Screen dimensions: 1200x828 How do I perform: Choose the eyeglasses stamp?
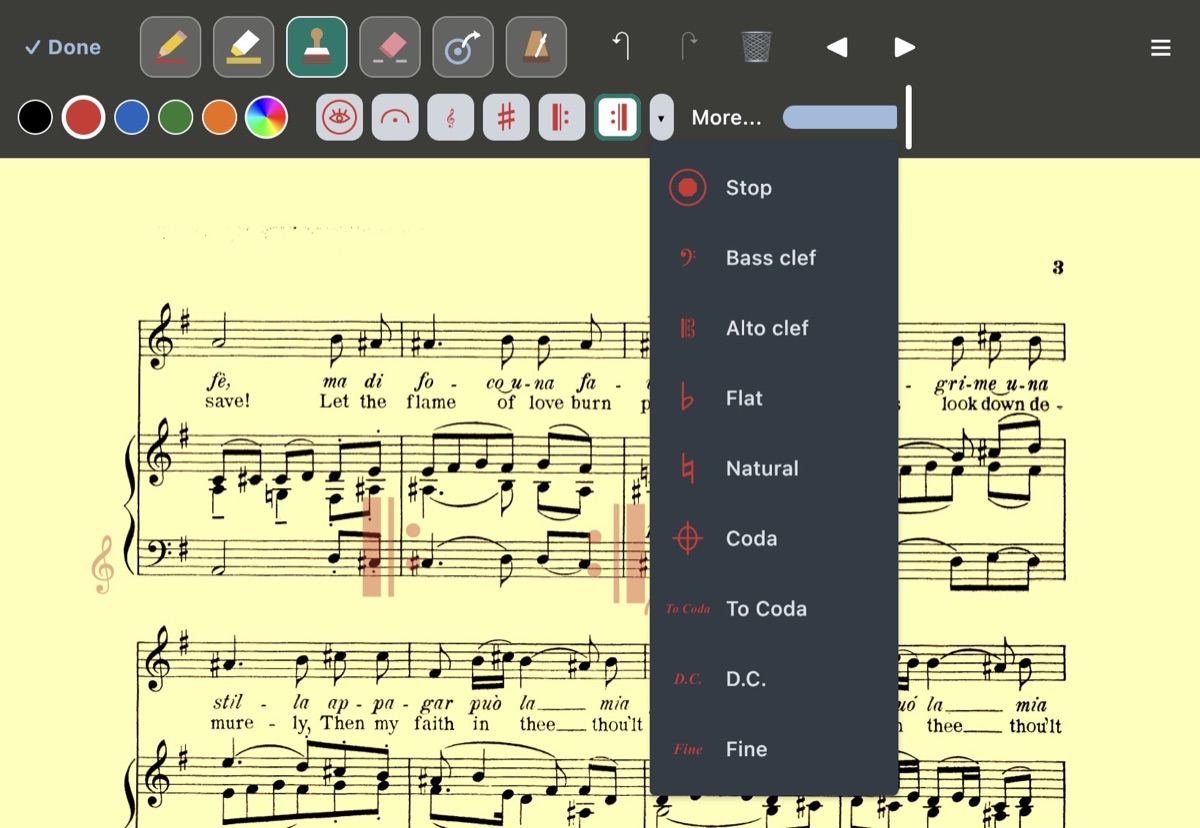340,117
